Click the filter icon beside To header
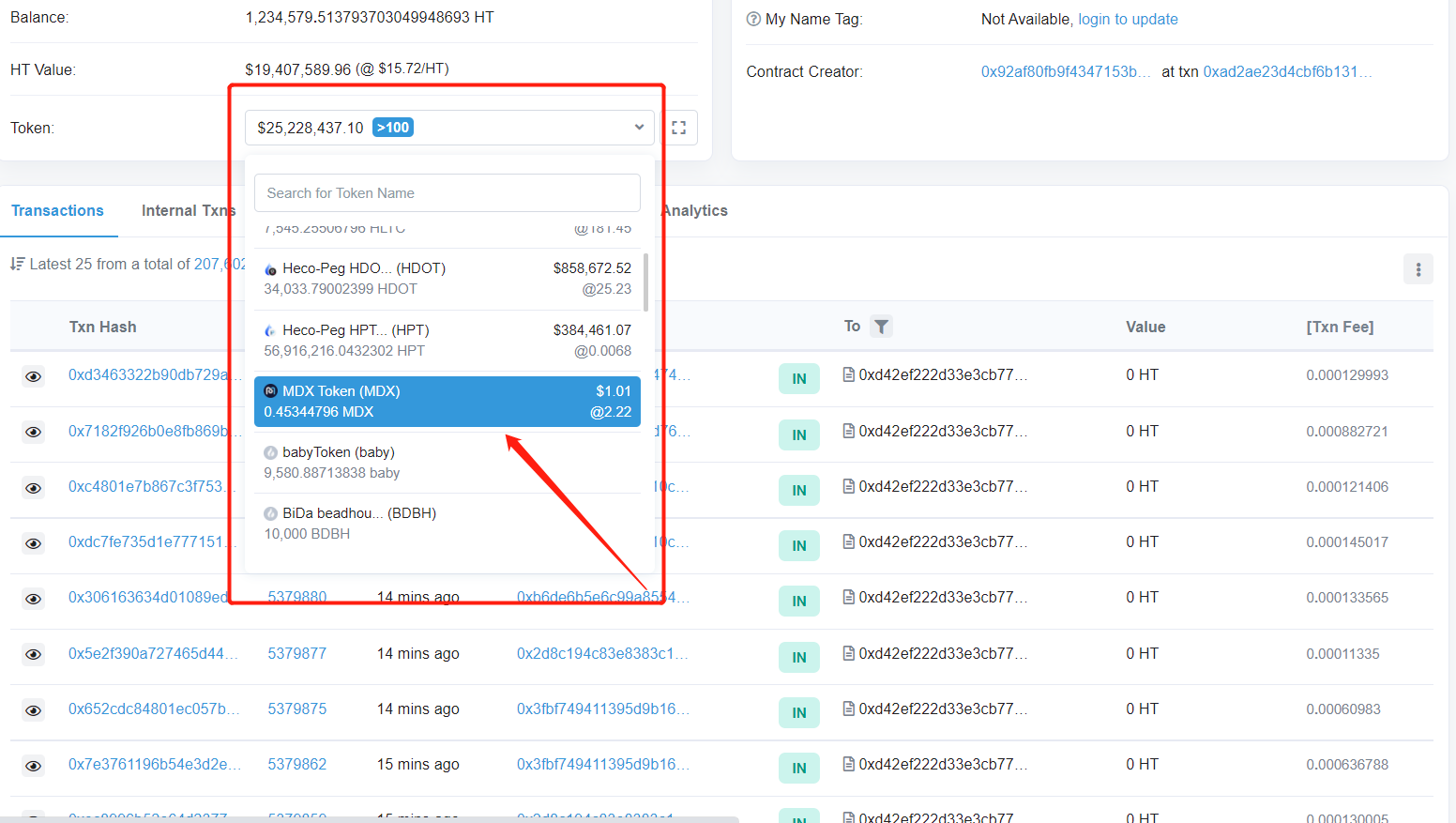The height and width of the screenshot is (823, 1456). coord(881,327)
